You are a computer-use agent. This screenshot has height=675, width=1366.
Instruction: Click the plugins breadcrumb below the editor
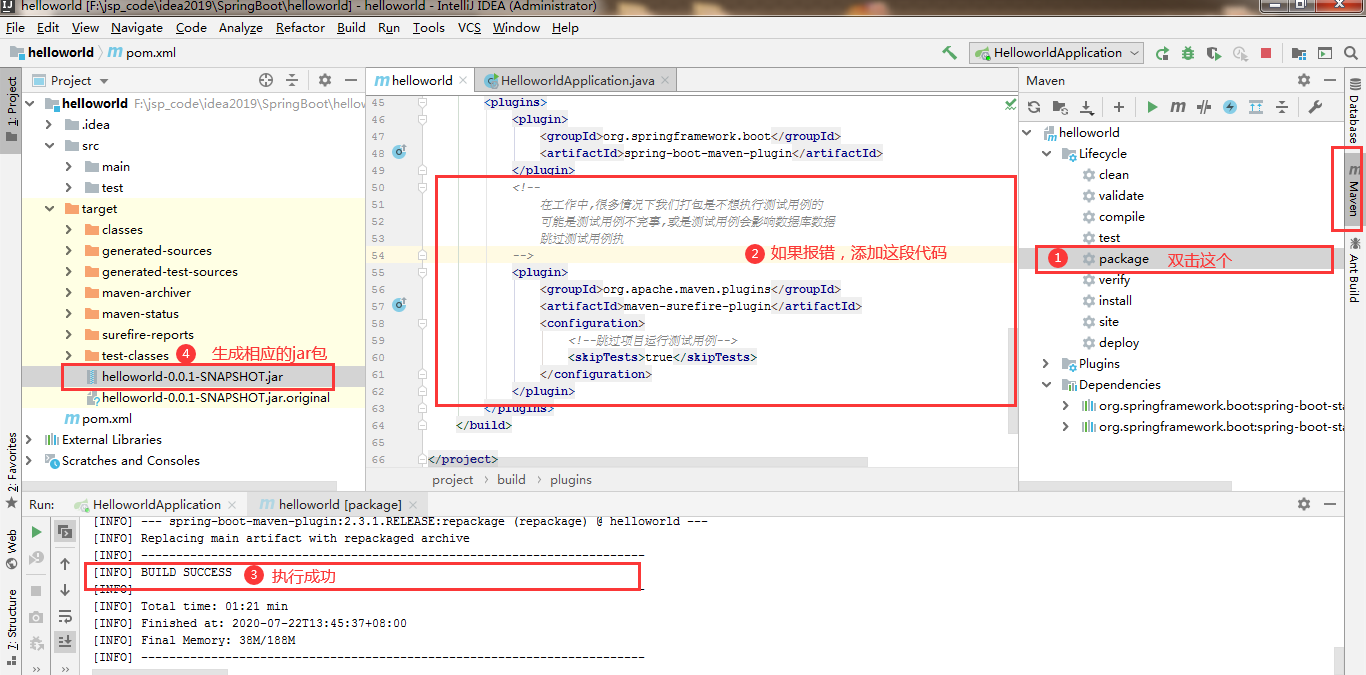[571, 480]
